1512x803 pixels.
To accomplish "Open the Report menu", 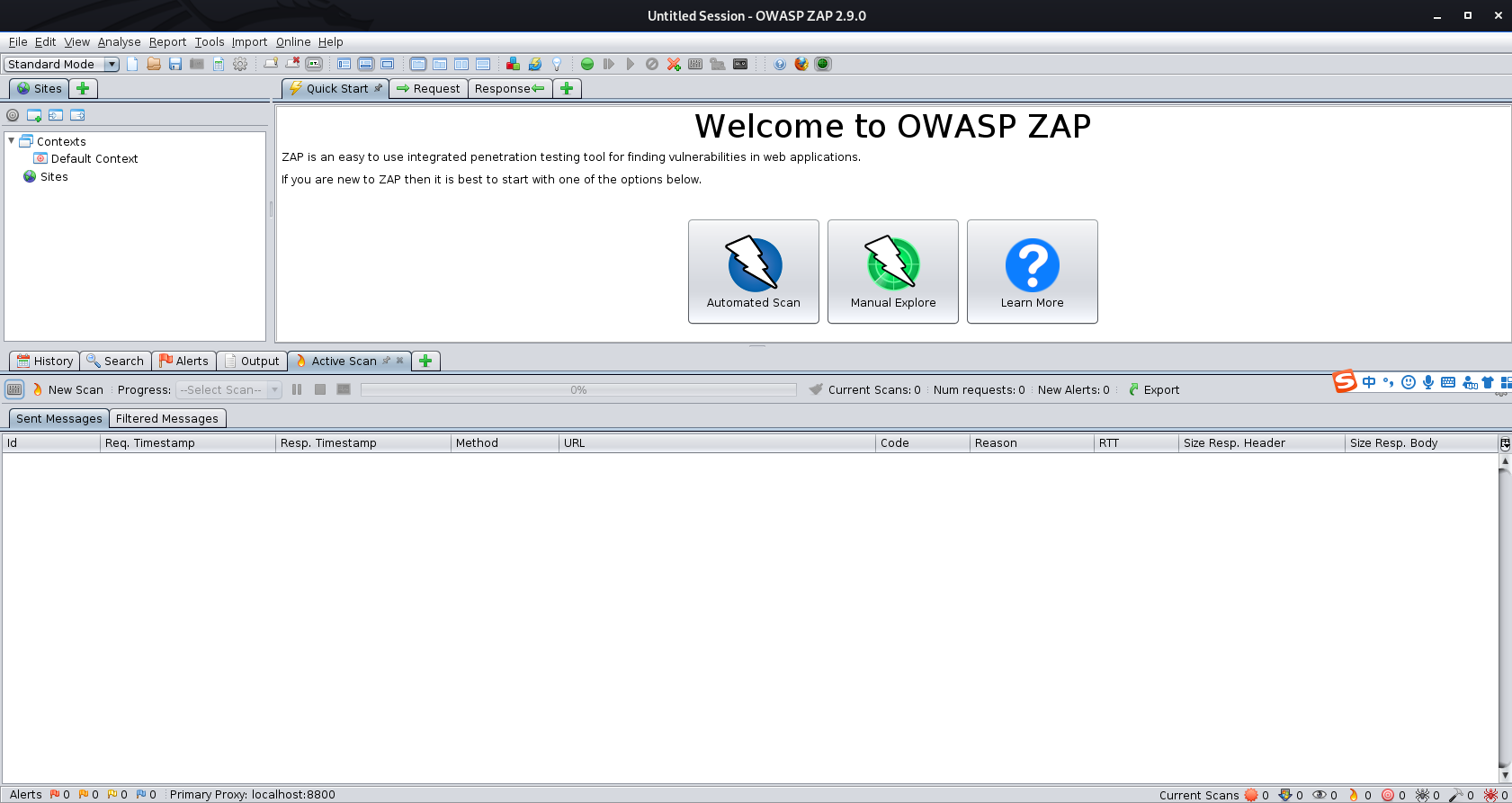I will click(x=167, y=41).
